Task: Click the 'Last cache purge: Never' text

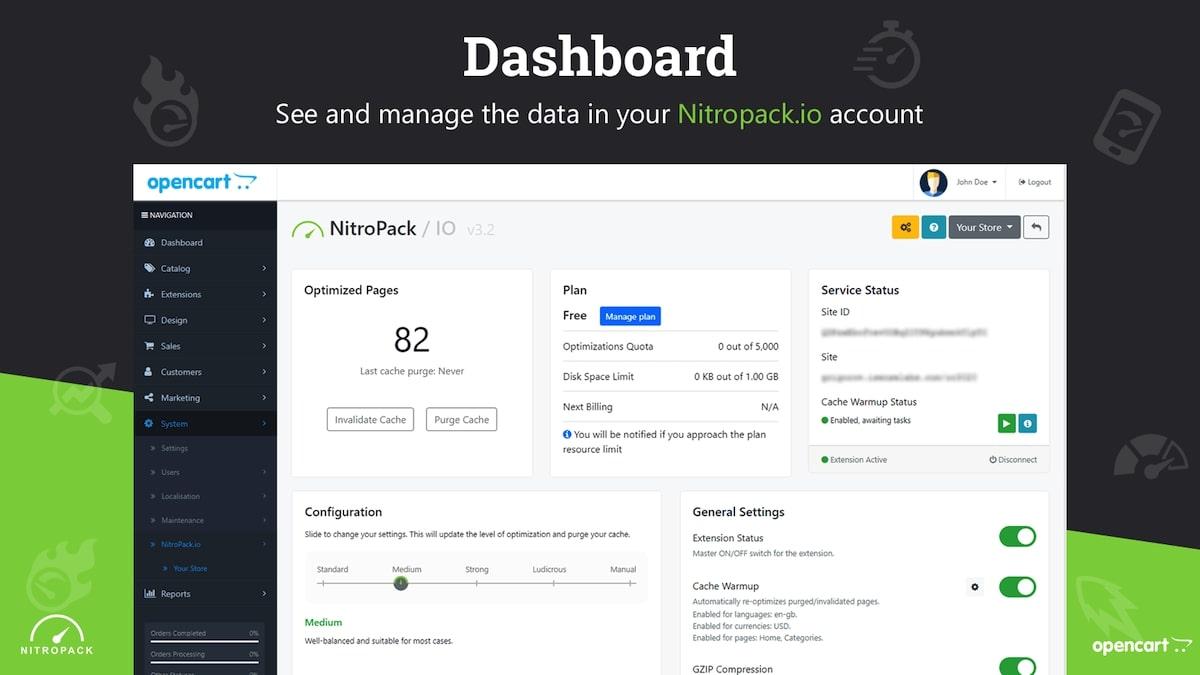Action: 412,371
